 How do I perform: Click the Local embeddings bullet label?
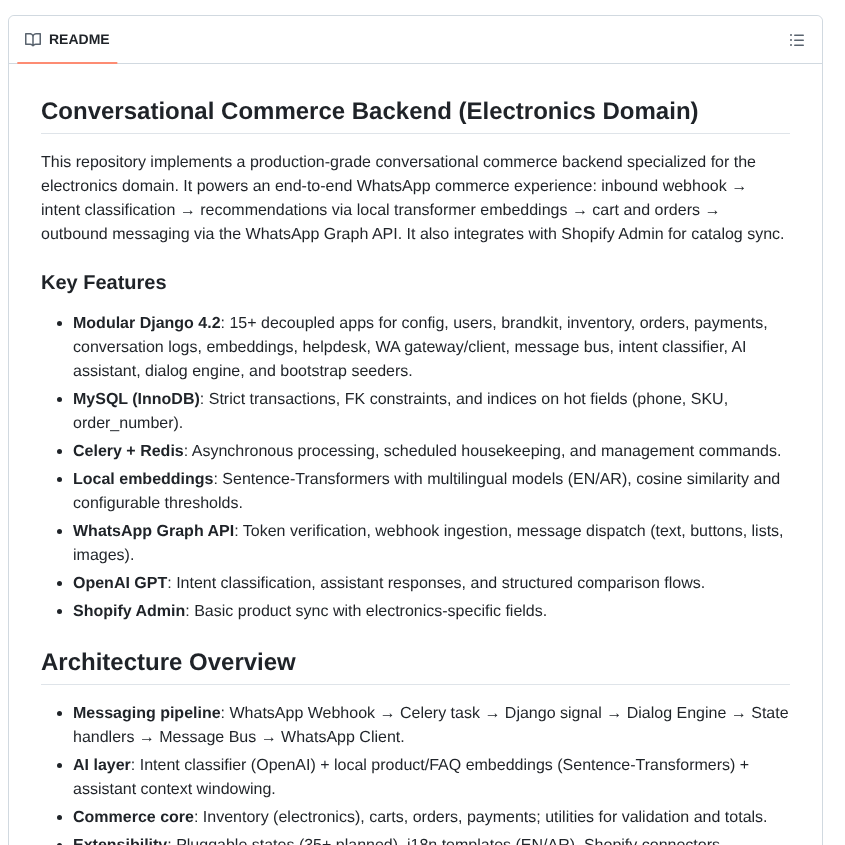point(143,479)
